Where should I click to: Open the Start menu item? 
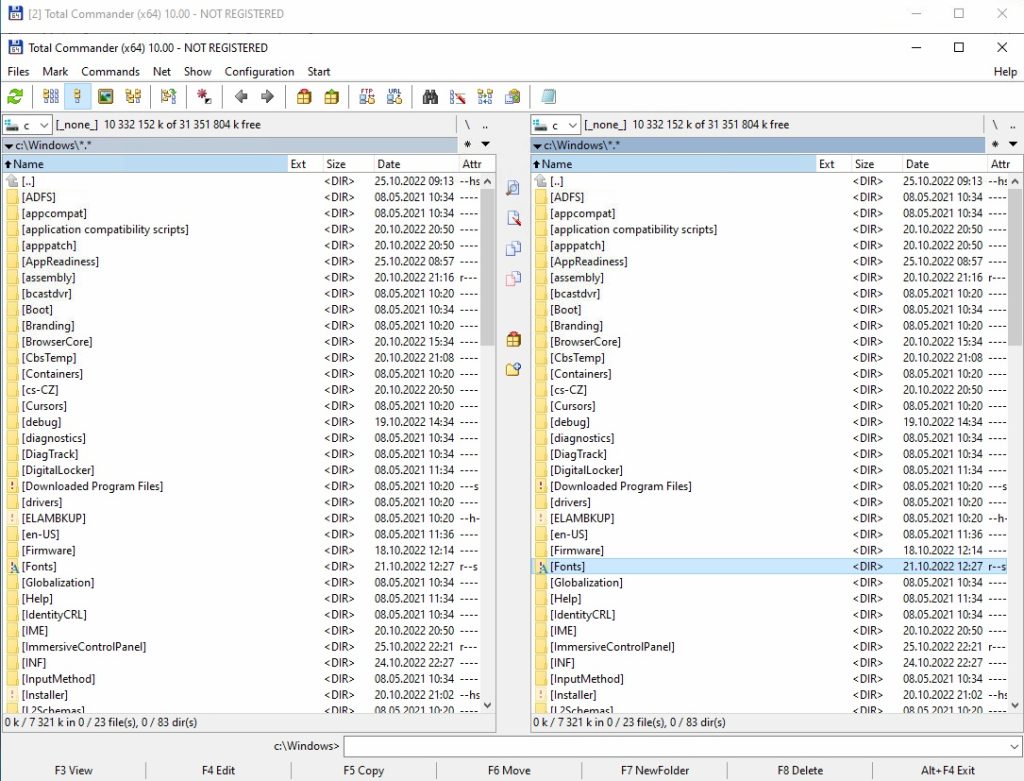[319, 71]
